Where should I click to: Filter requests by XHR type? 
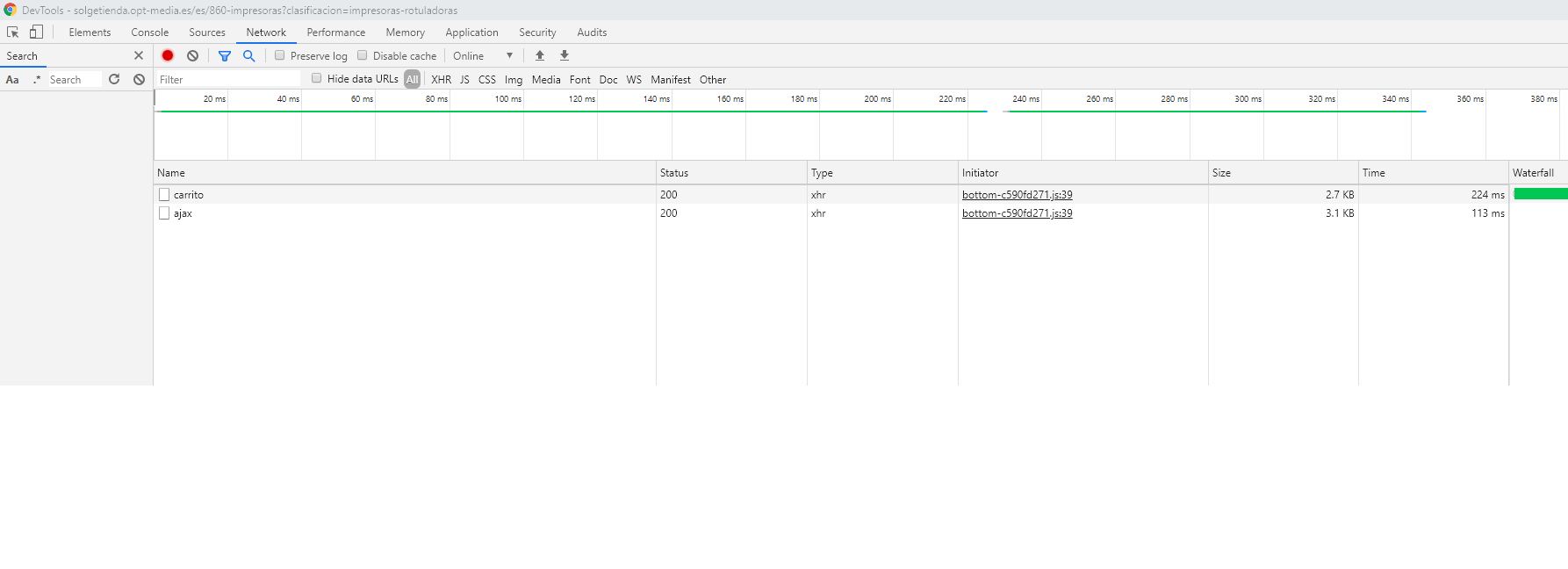pos(441,79)
